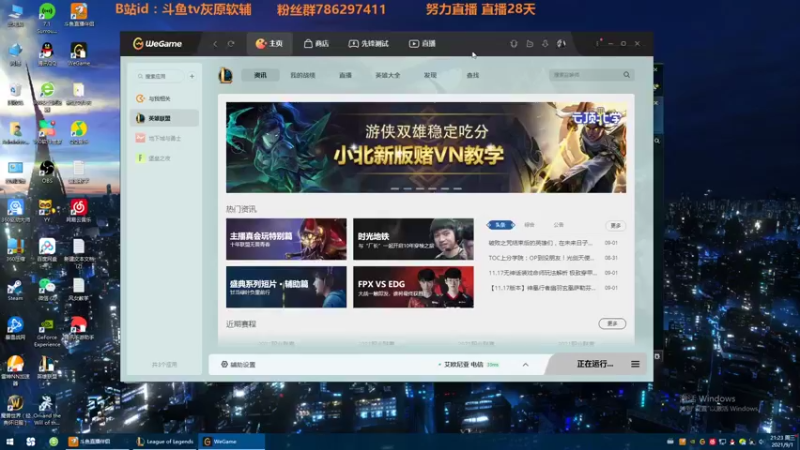Click the 正在运行 button
This screenshot has height=450, width=800.
click(x=594, y=364)
